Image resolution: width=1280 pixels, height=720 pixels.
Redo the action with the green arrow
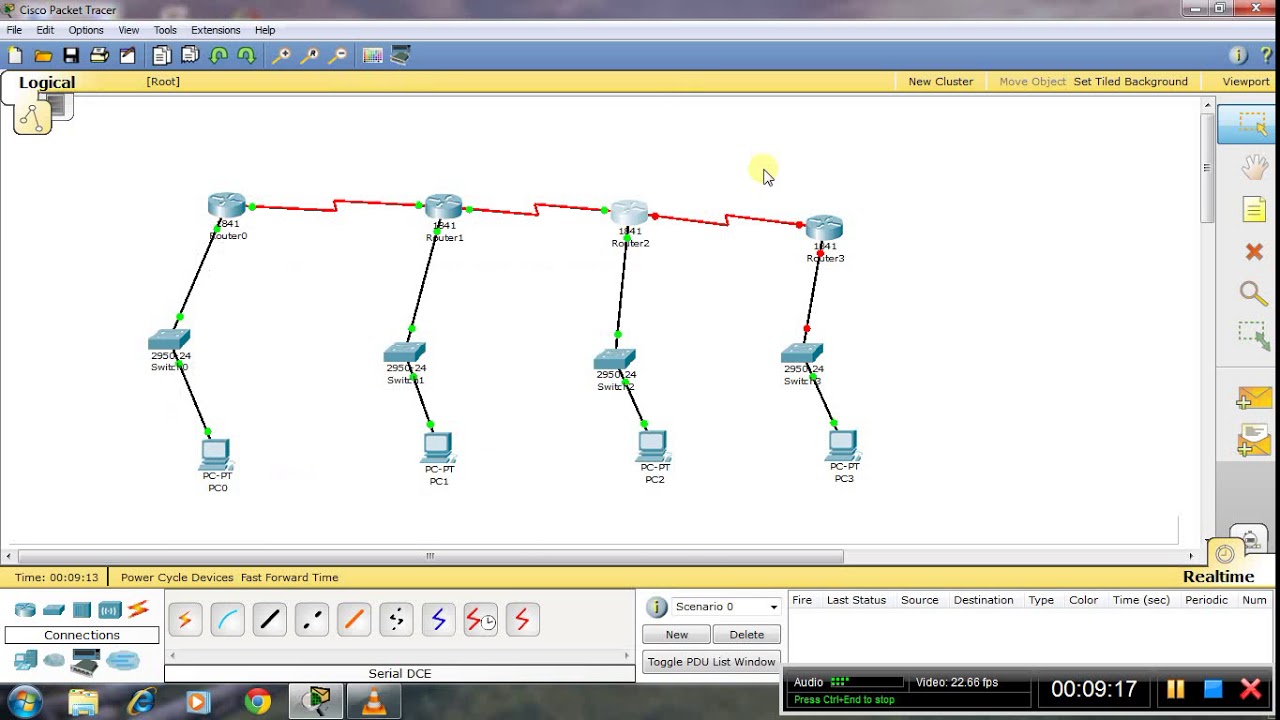(246, 56)
